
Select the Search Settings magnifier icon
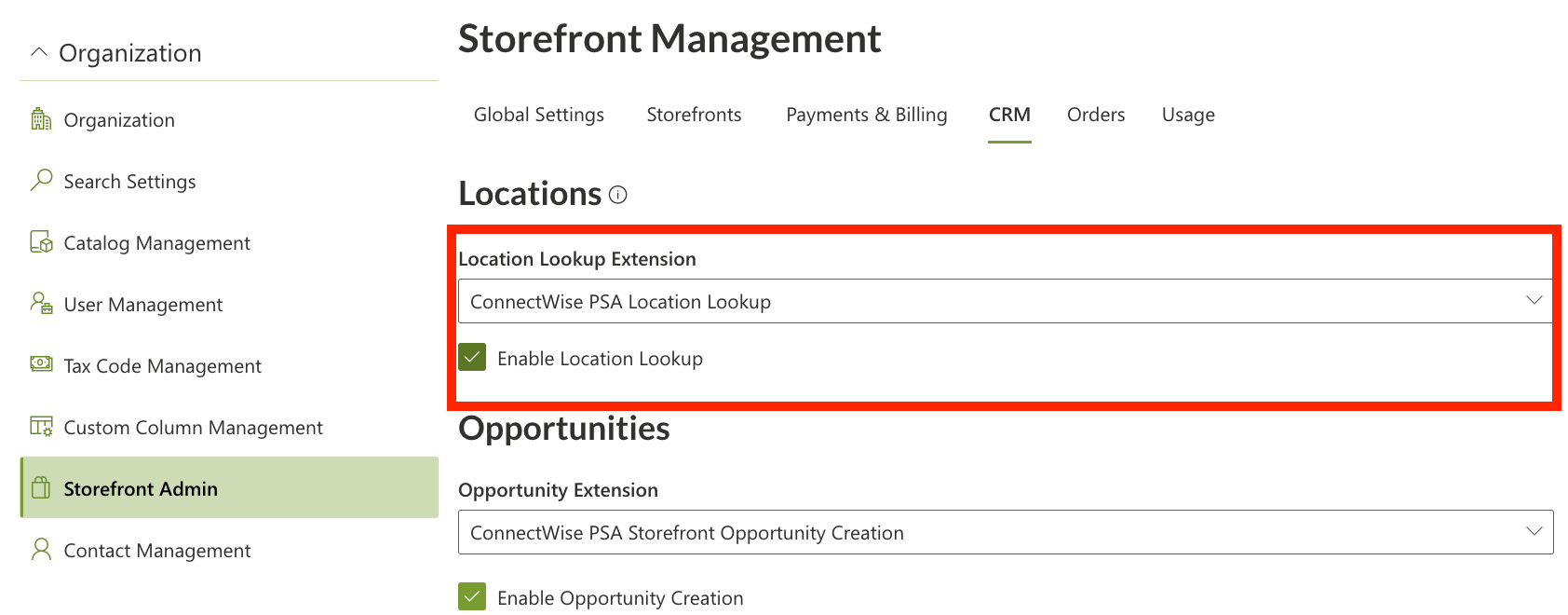pos(39,181)
